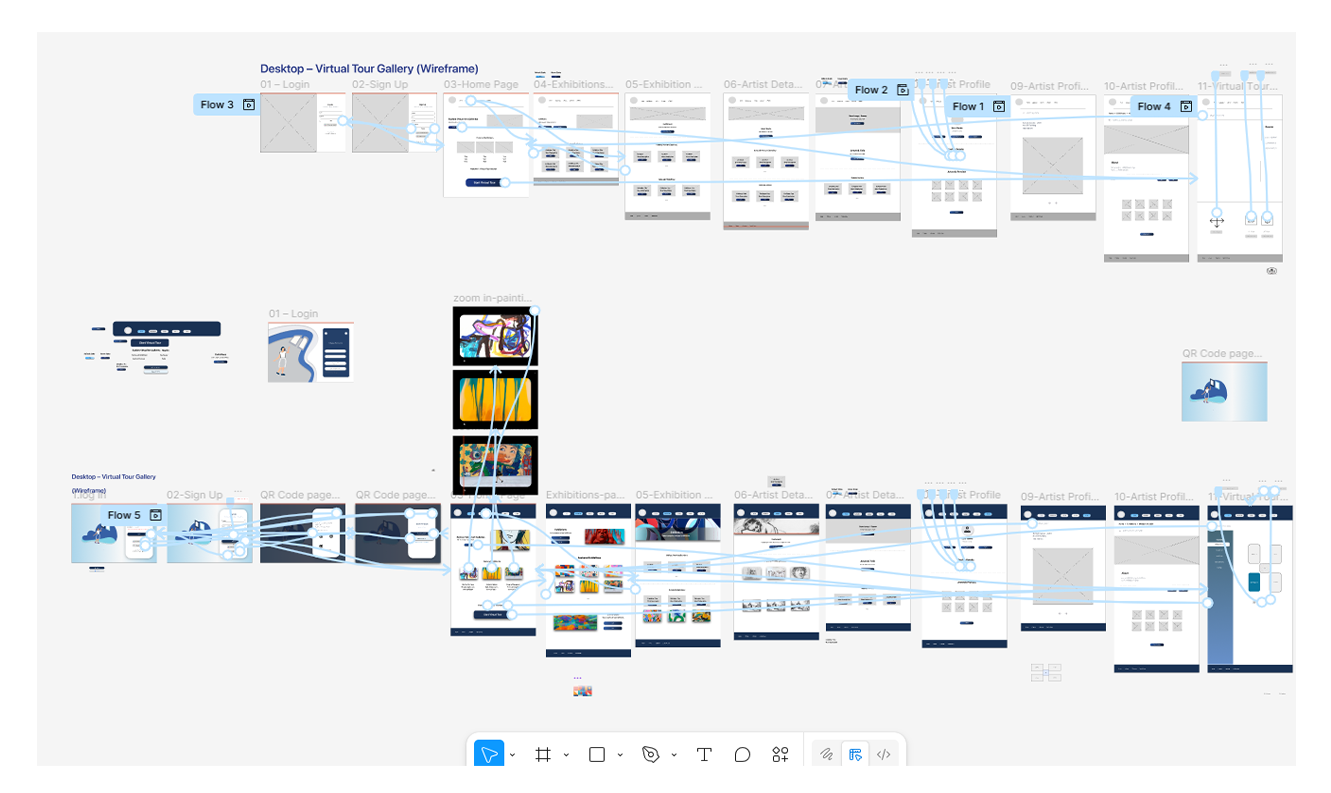Select the colorful '01 – Login' frame thumbnail
The width and height of the screenshot is (1331, 793).
[310, 352]
